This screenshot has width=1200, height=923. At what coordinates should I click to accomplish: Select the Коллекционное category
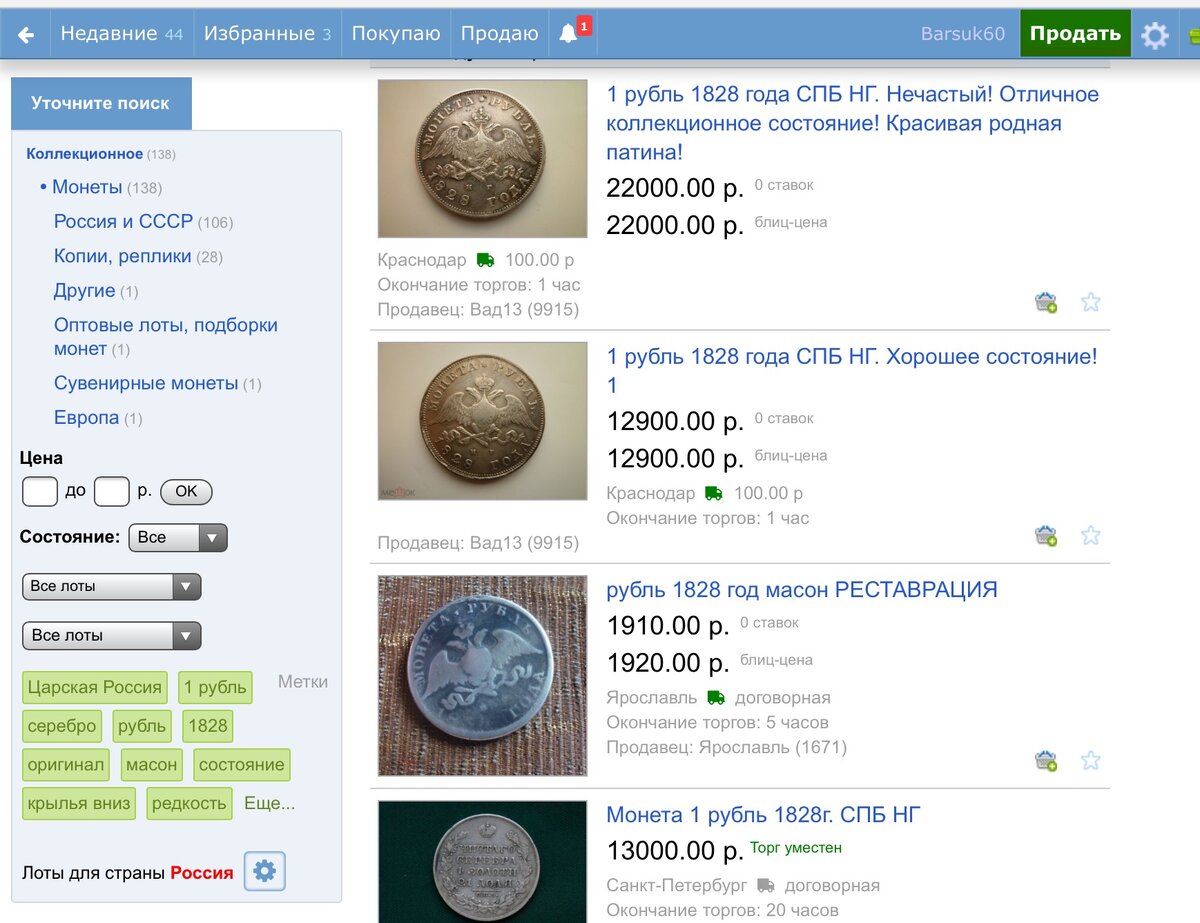[x=85, y=154]
